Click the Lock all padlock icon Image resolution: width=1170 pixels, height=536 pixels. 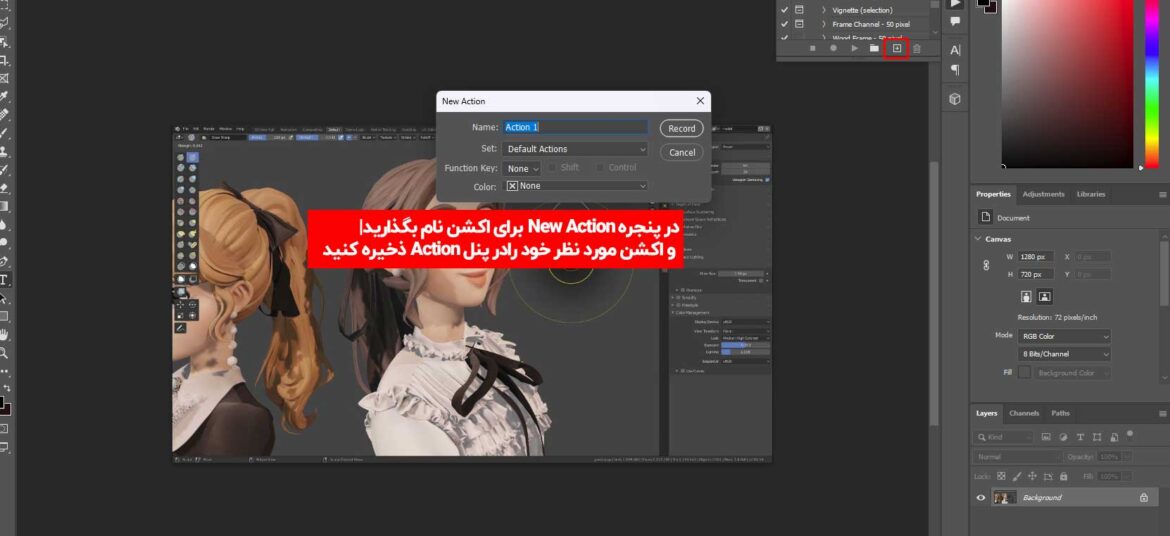click(x=1063, y=476)
